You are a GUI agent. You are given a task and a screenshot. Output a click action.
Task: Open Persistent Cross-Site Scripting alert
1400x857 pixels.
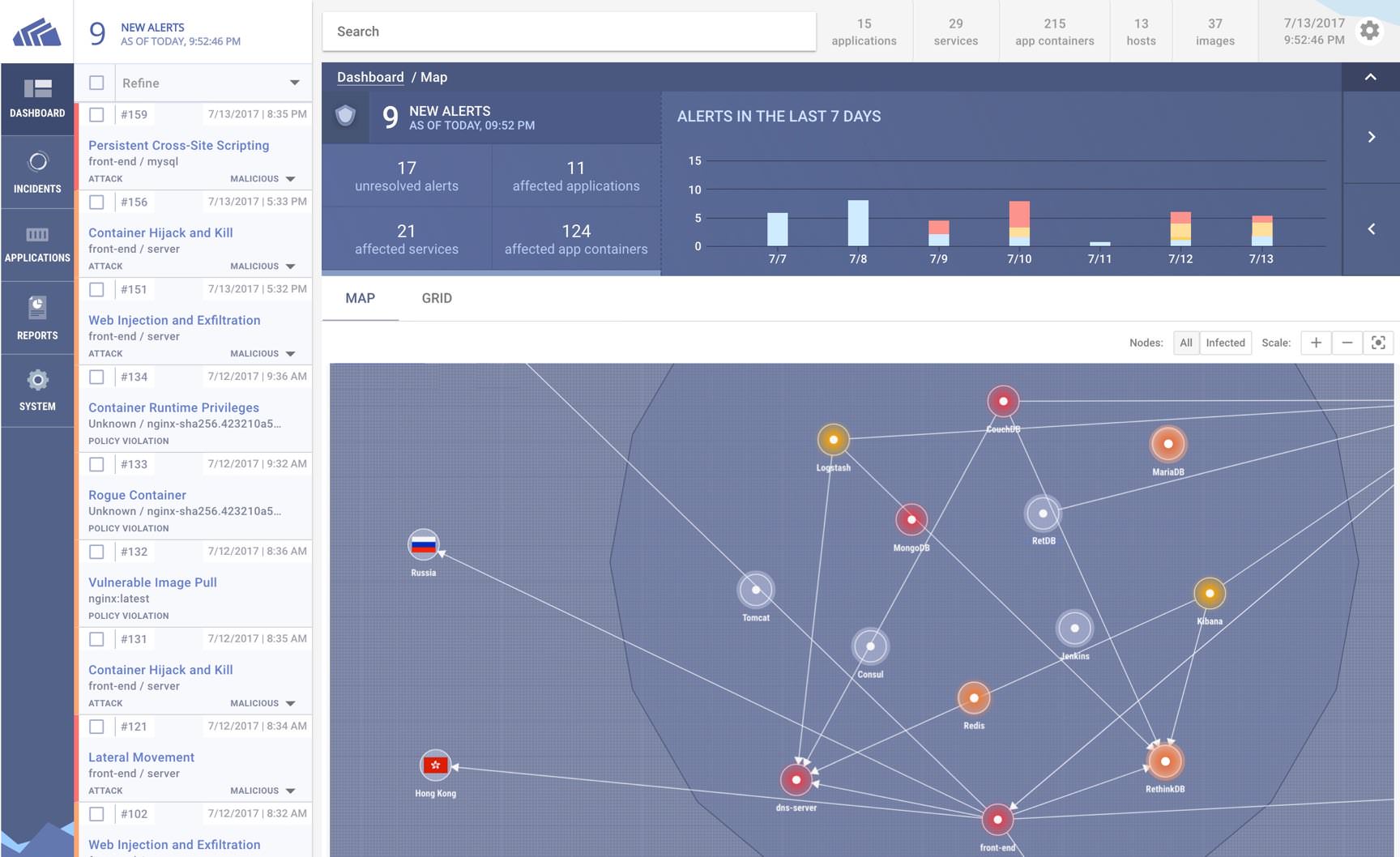[179, 145]
